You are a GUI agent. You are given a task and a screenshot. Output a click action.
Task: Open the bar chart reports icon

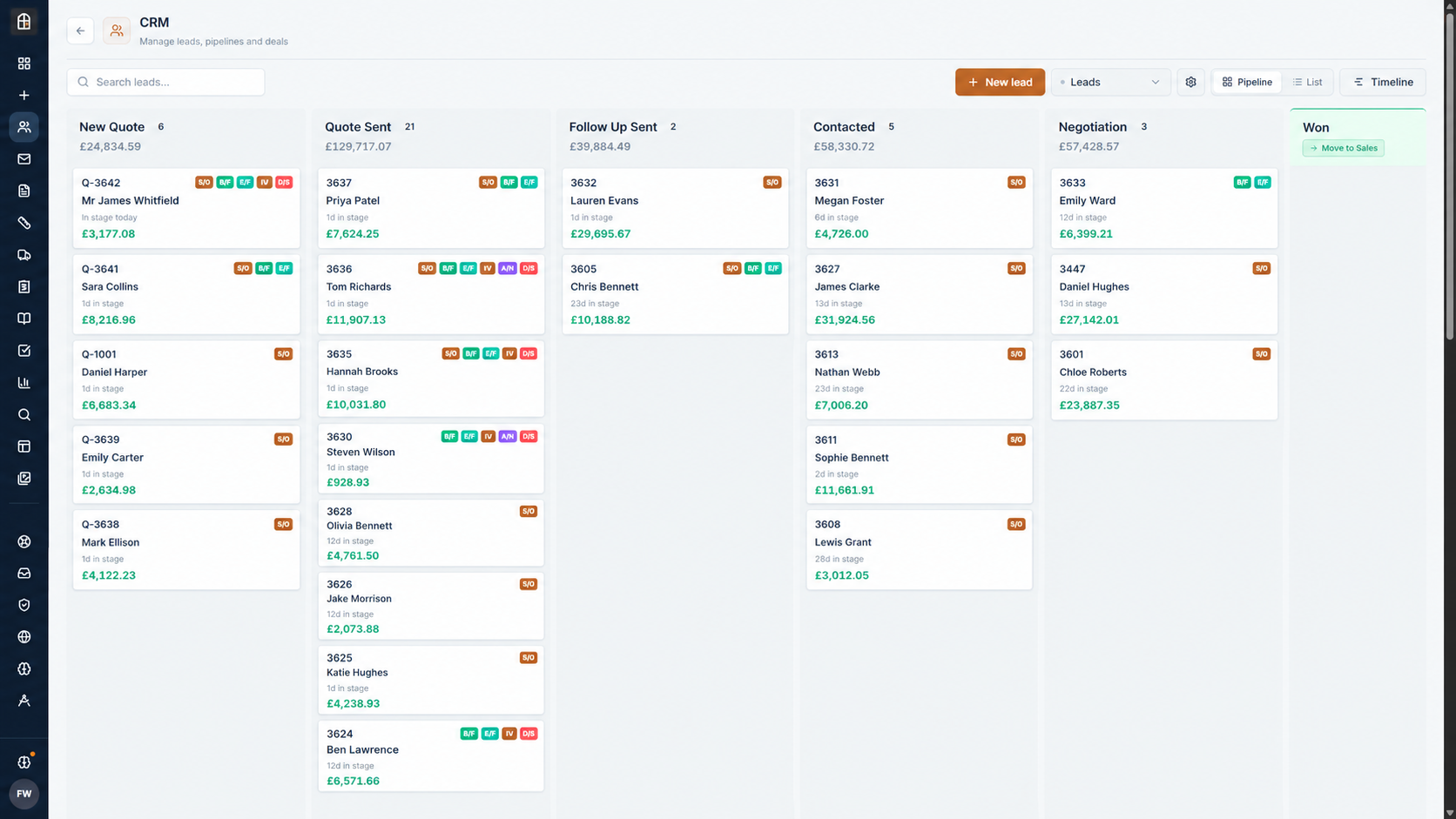click(x=24, y=383)
